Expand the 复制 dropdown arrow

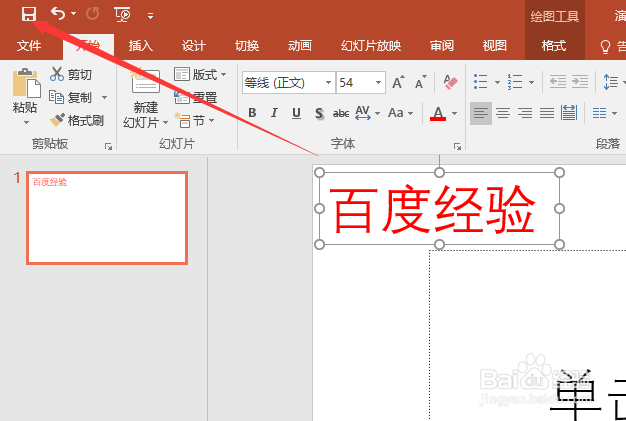coord(105,97)
